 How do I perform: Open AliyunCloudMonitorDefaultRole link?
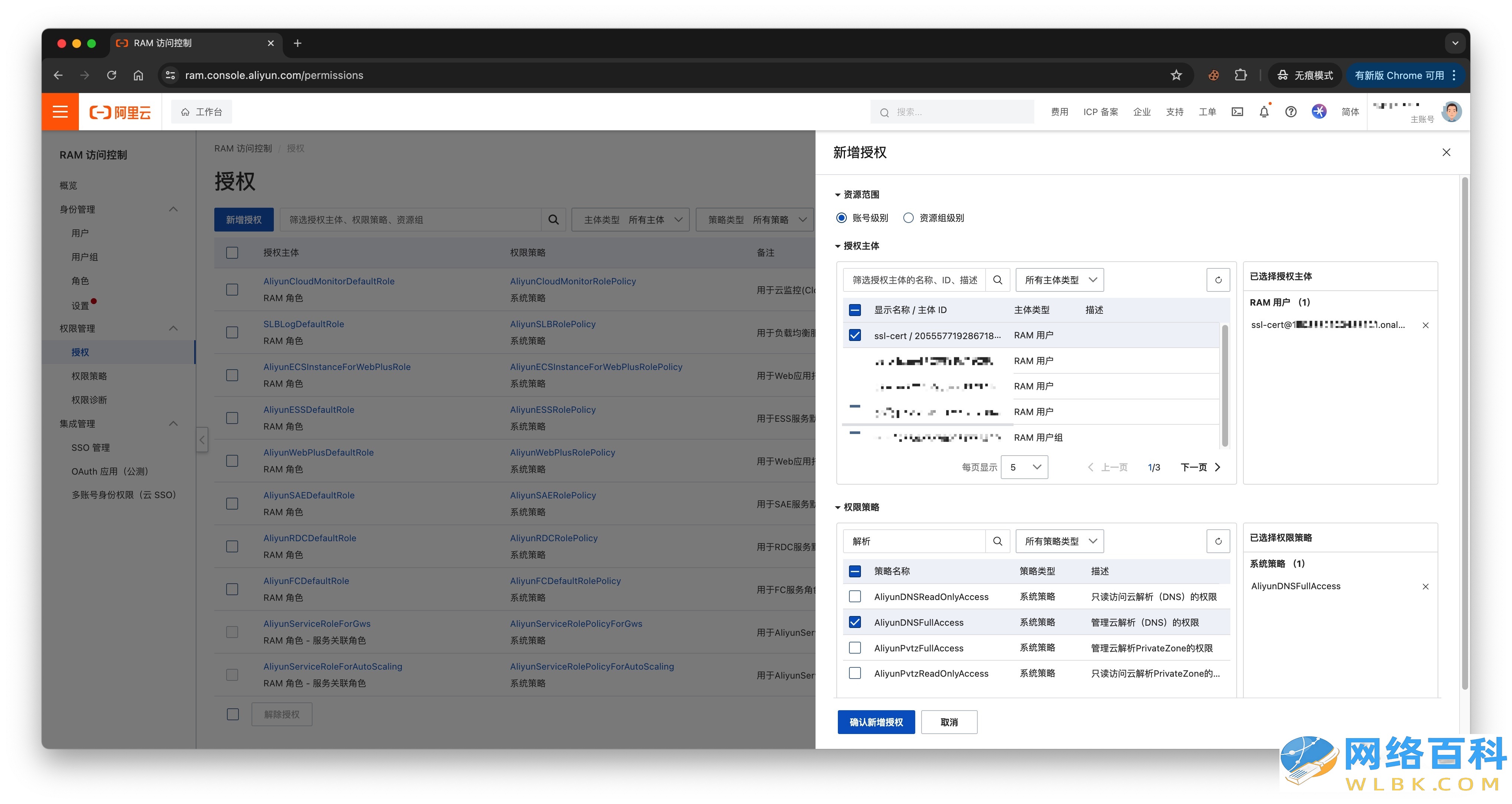click(x=329, y=281)
